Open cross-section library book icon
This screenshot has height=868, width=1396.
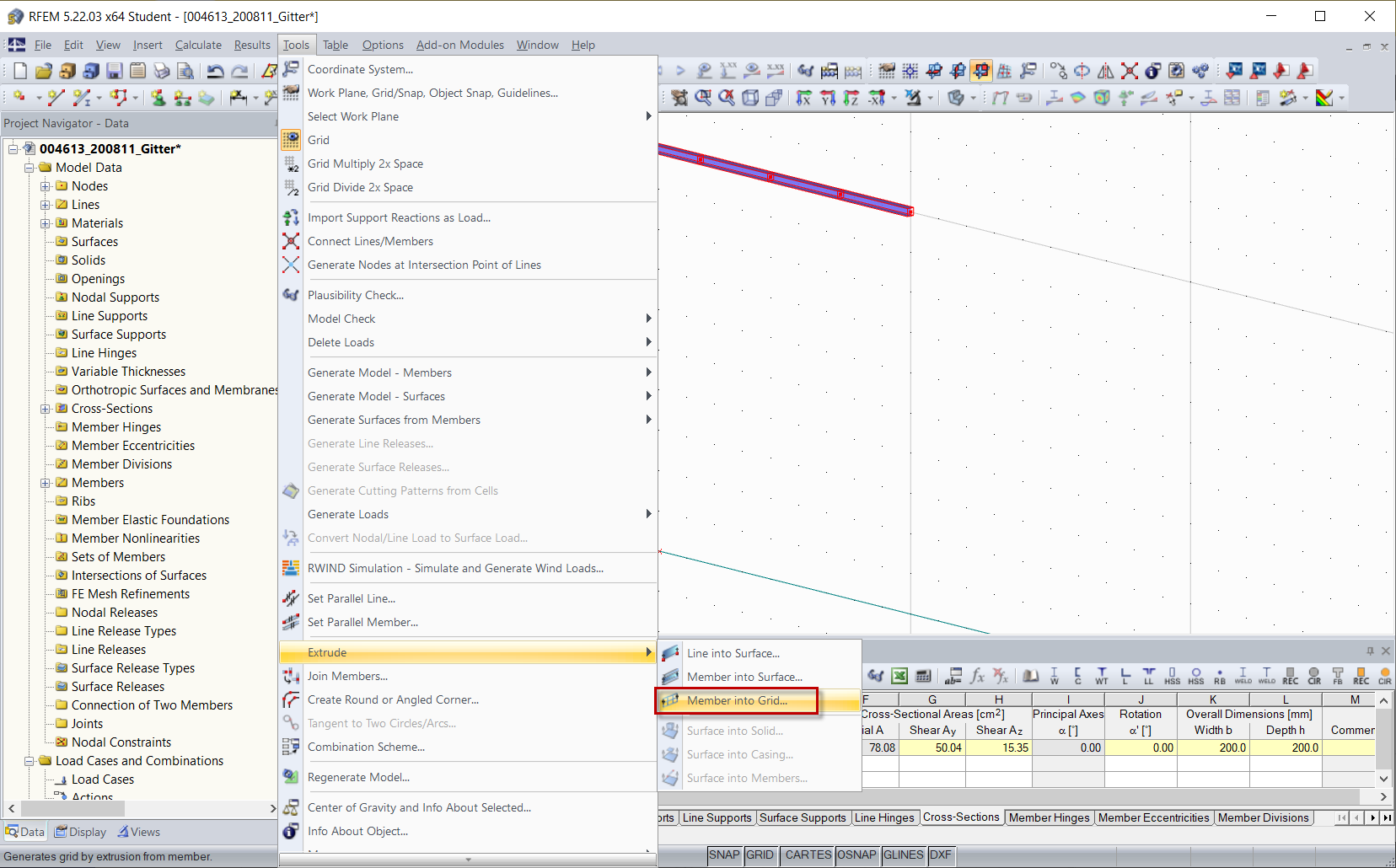1030,676
